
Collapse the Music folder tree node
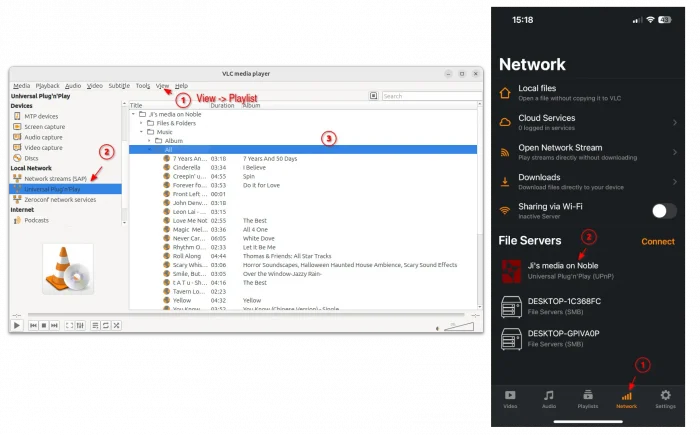point(141,131)
